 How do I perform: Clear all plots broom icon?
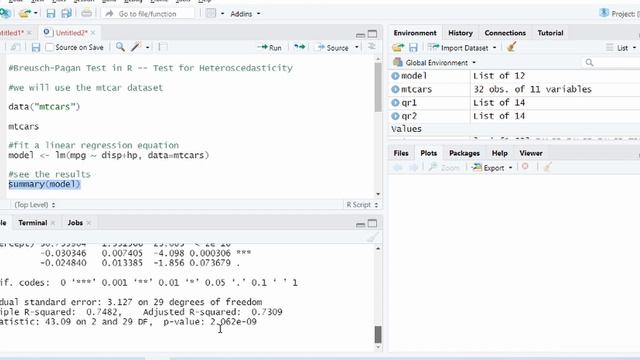(547, 167)
